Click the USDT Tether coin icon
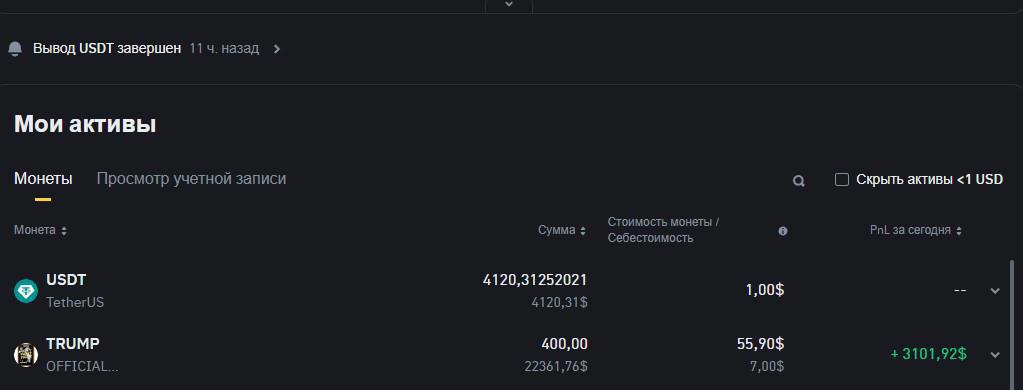This screenshot has height=390, width=1023. (x=26, y=291)
